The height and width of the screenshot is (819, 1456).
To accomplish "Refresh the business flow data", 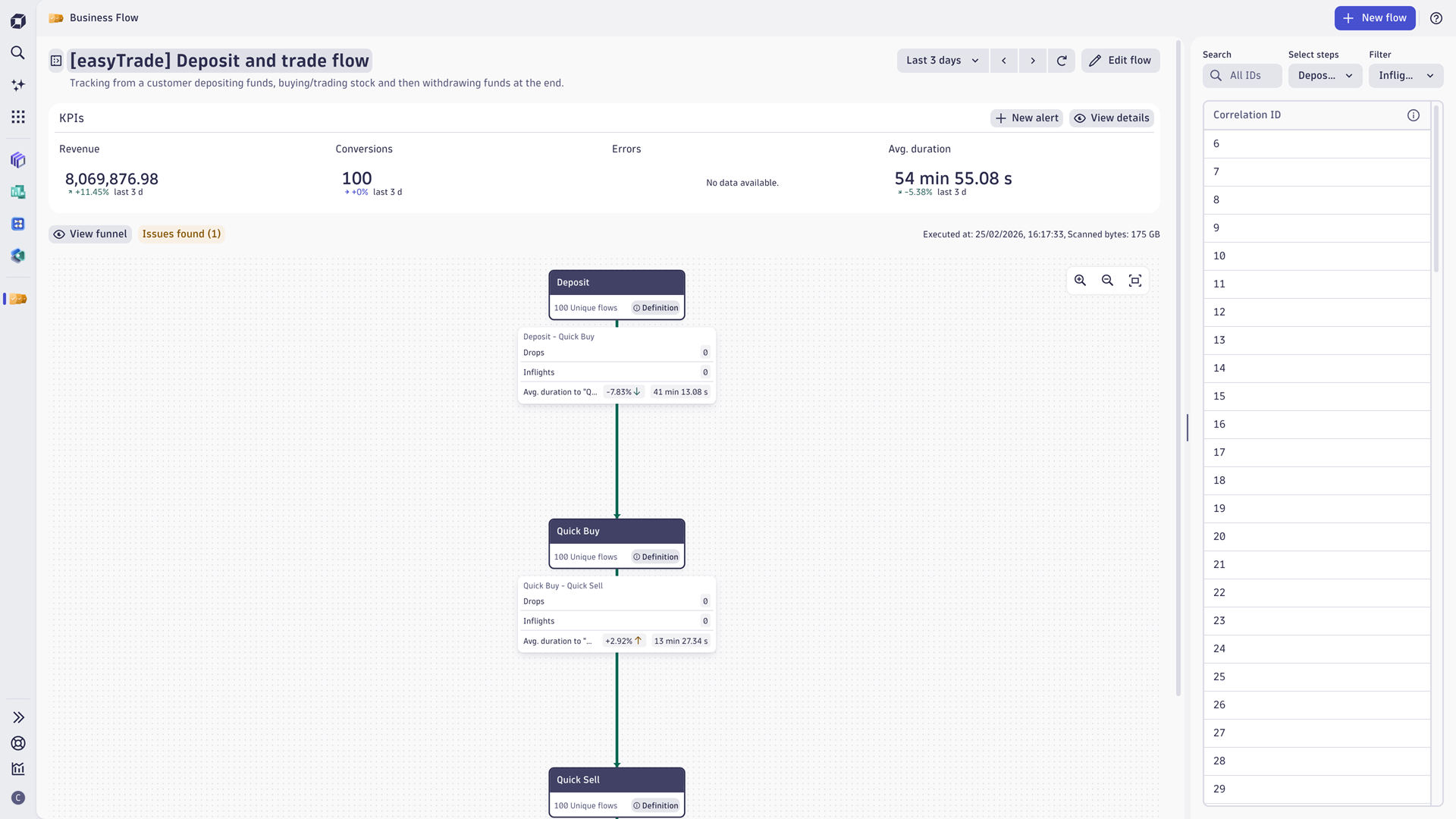I will click(x=1062, y=61).
